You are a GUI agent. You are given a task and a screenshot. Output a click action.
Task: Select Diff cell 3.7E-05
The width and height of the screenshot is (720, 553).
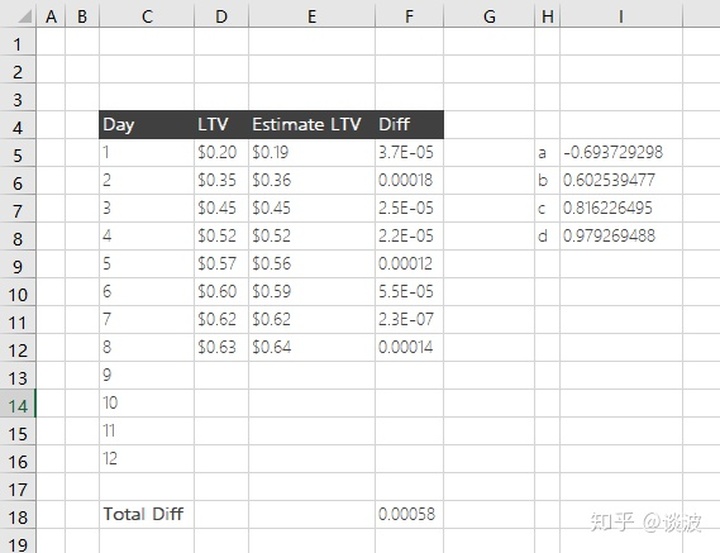point(409,152)
